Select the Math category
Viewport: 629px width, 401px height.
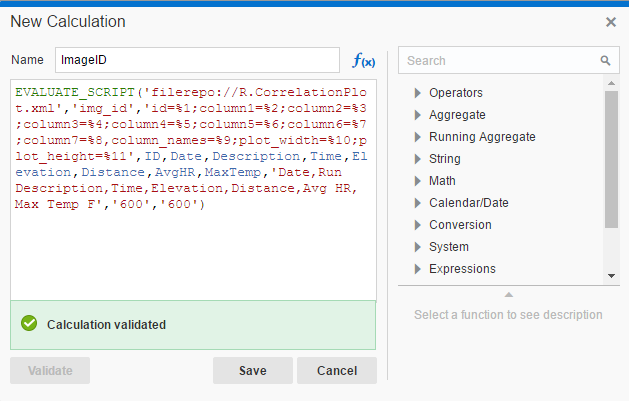[x=442, y=181]
